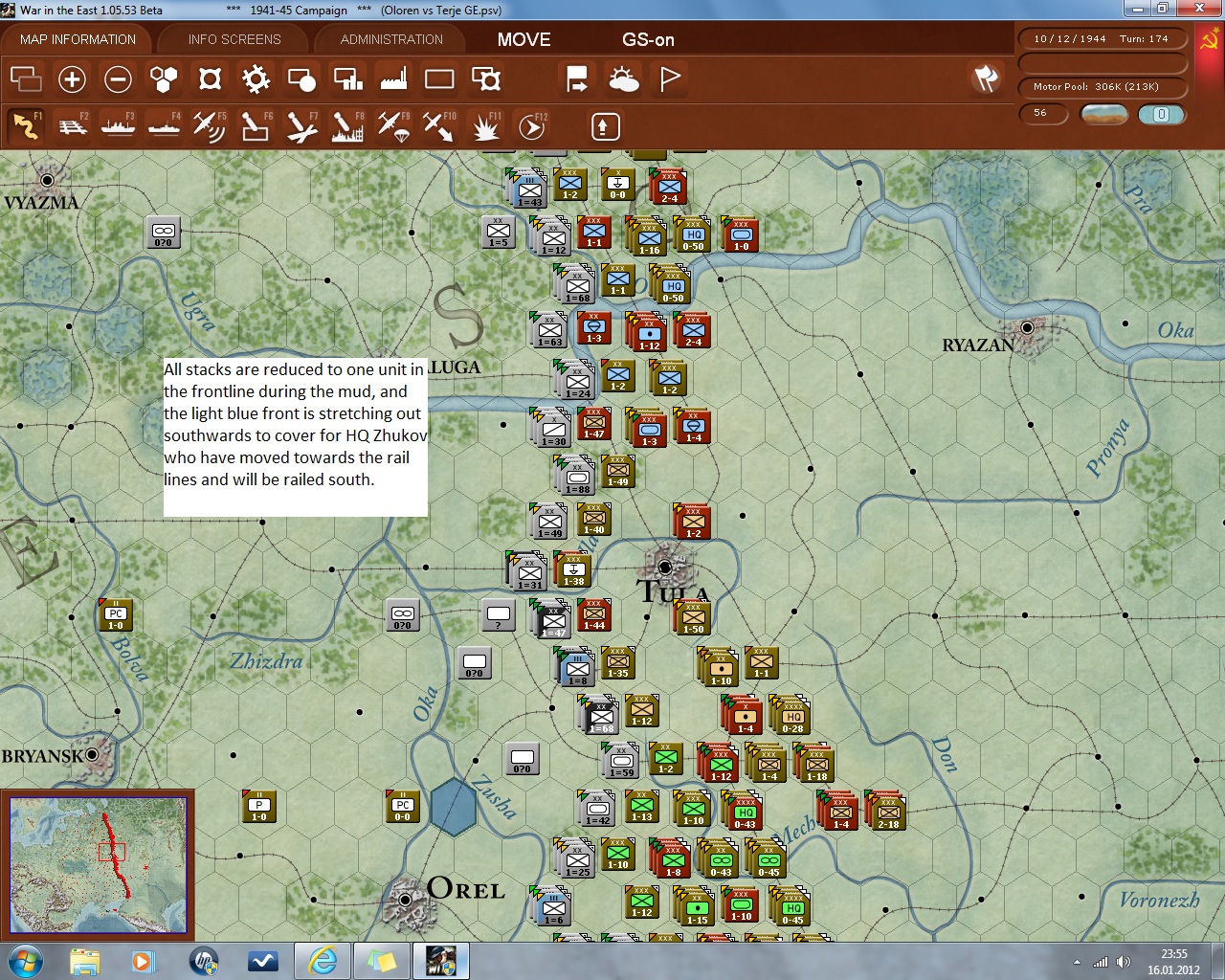Select F9 plane-with-parachute air mode icon
This screenshot has height=980, width=1225.
point(393,125)
